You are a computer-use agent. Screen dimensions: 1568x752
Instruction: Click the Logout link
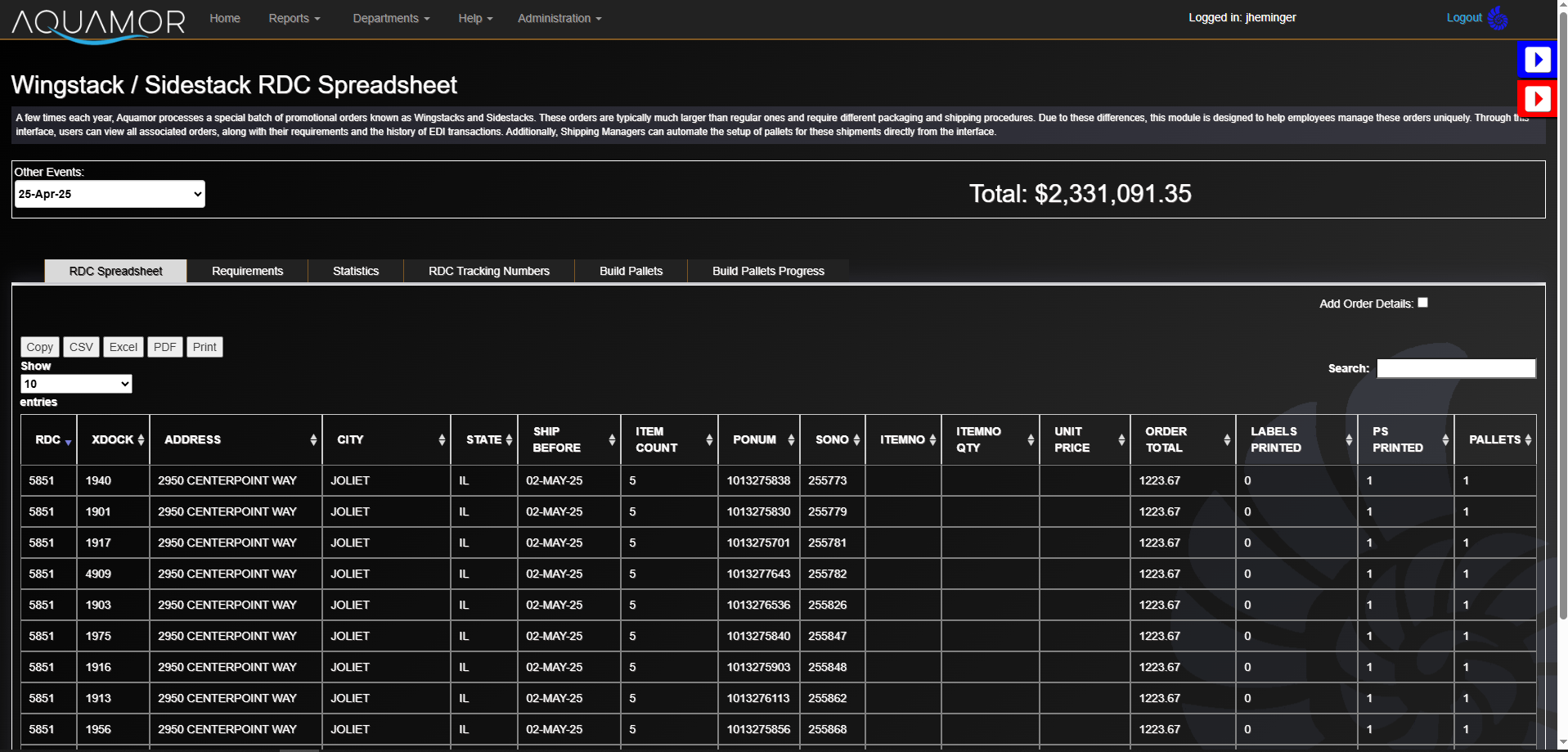[x=1463, y=17]
